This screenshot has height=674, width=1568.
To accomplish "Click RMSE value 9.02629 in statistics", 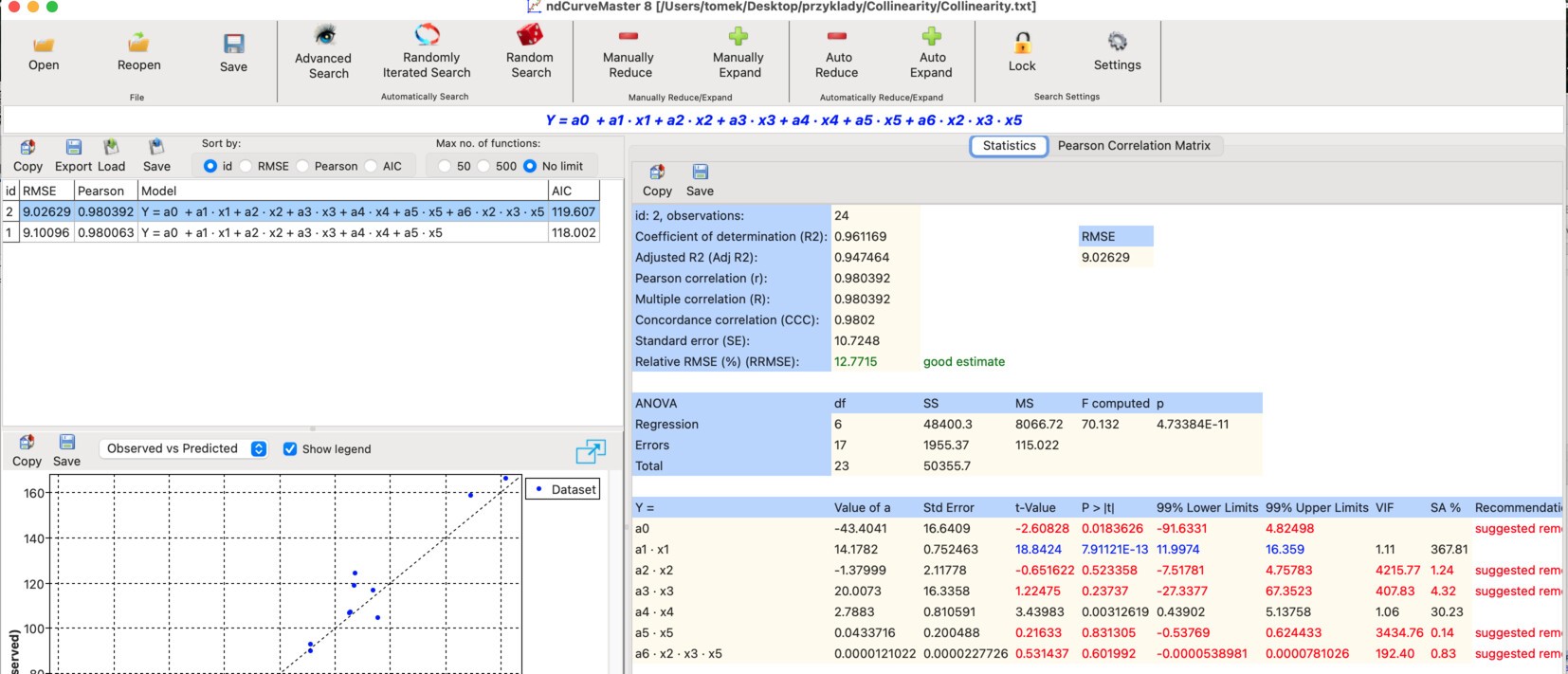I will pyautogui.click(x=1105, y=257).
